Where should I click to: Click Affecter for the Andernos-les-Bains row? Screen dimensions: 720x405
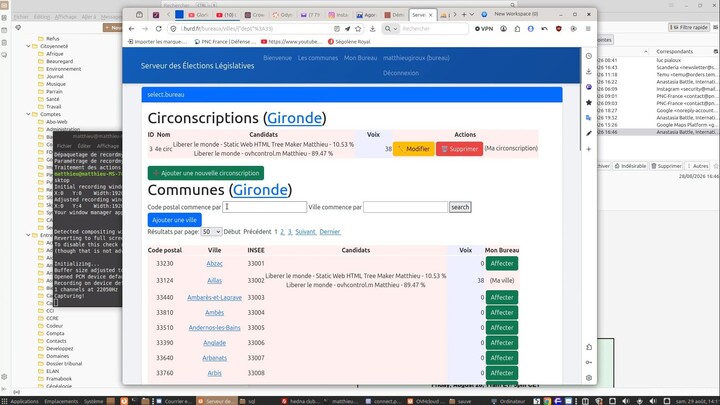tap(502, 328)
